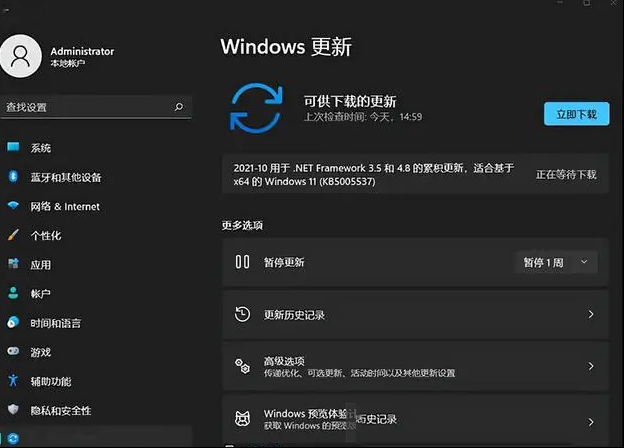Screen dimensions: 624x448
Task: Click the 系统 monitor icon
Action: 13,147
